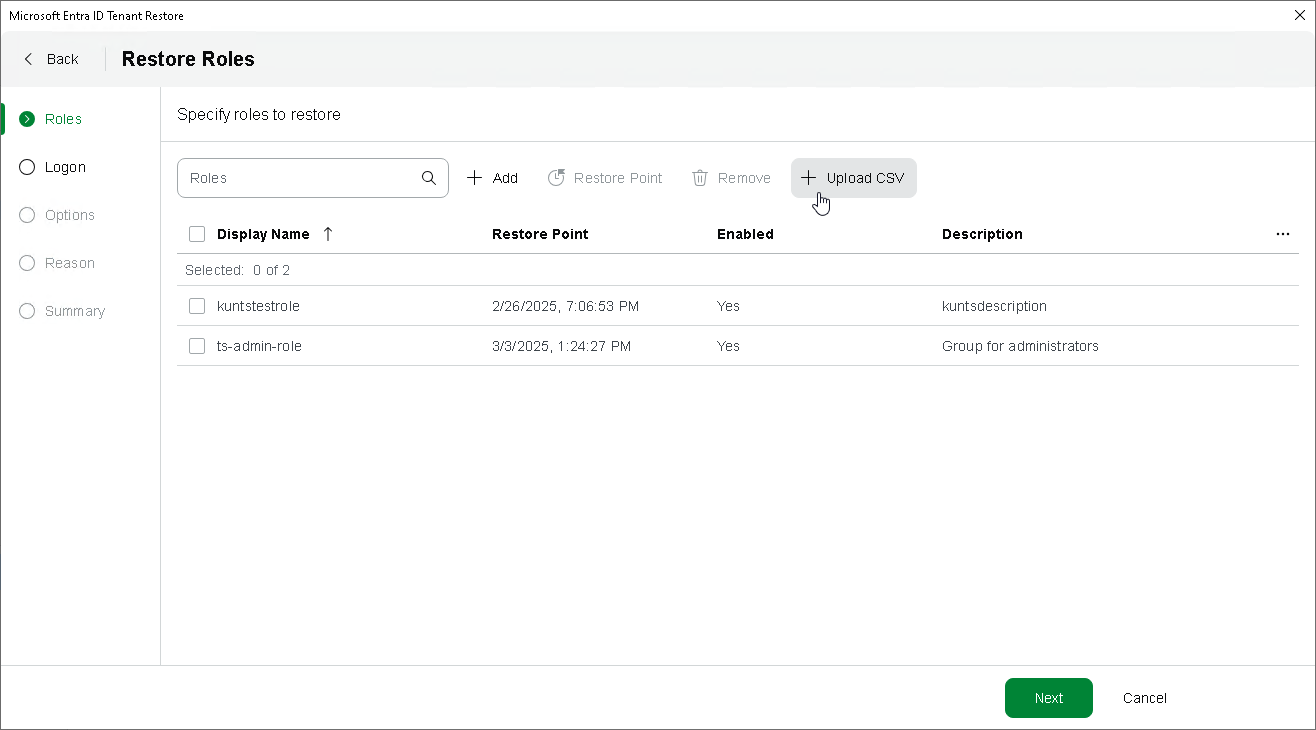Image resolution: width=1316 pixels, height=730 pixels.
Task: Open the column options ellipsis menu
Action: click(1283, 234)
